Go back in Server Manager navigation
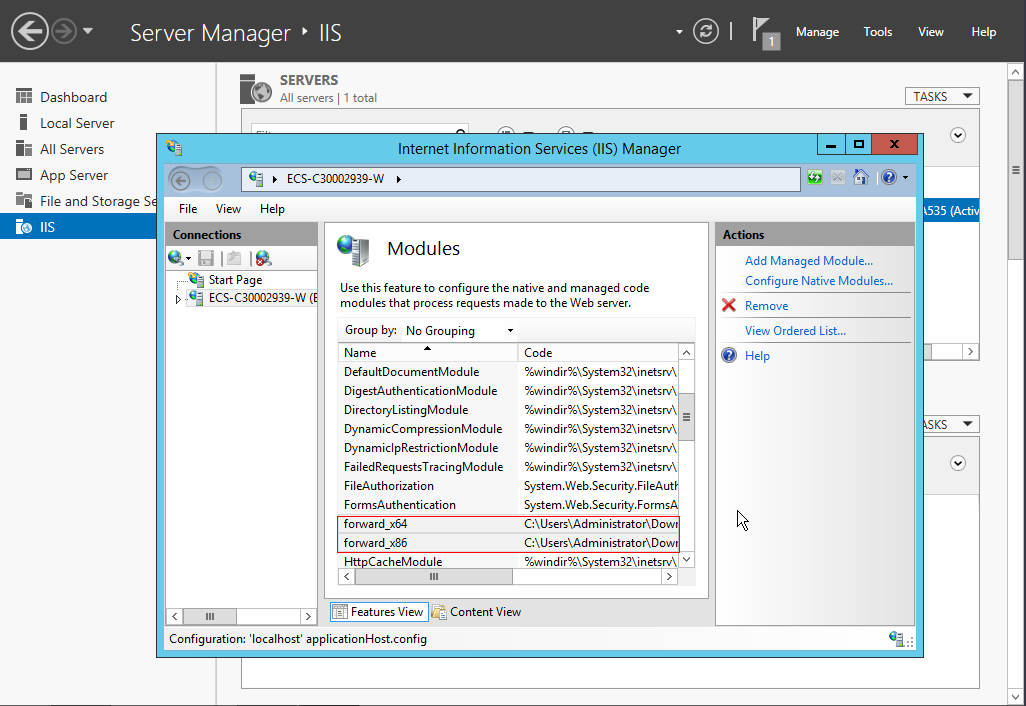This screenshot has height=706, width=1026. [30, 31]
